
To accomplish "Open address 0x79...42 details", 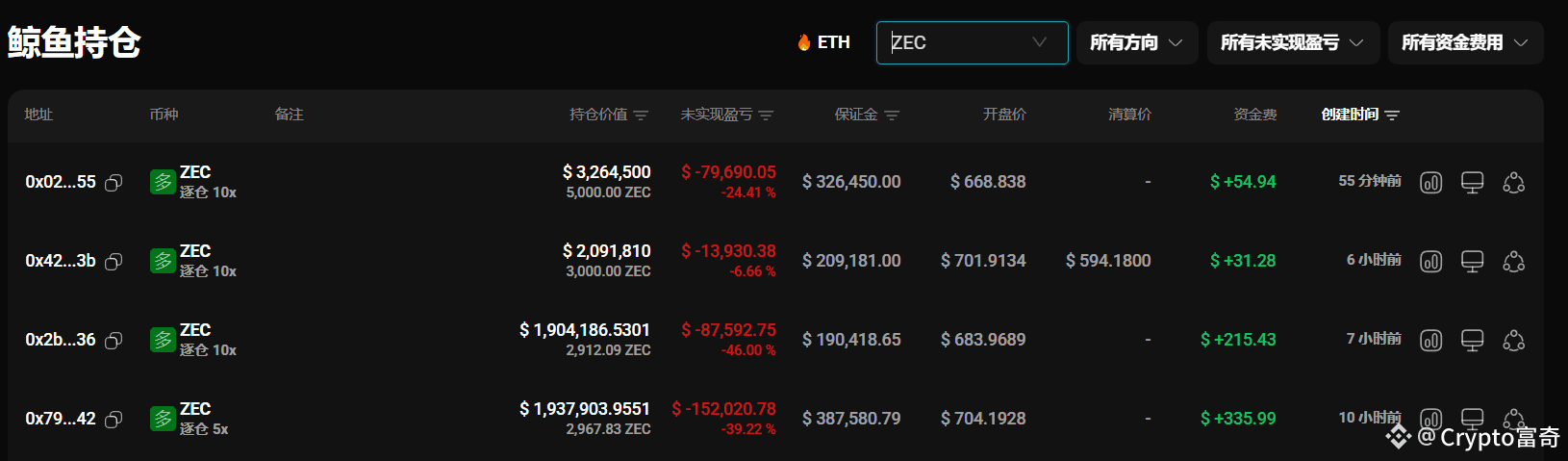I will coord(61,419).
